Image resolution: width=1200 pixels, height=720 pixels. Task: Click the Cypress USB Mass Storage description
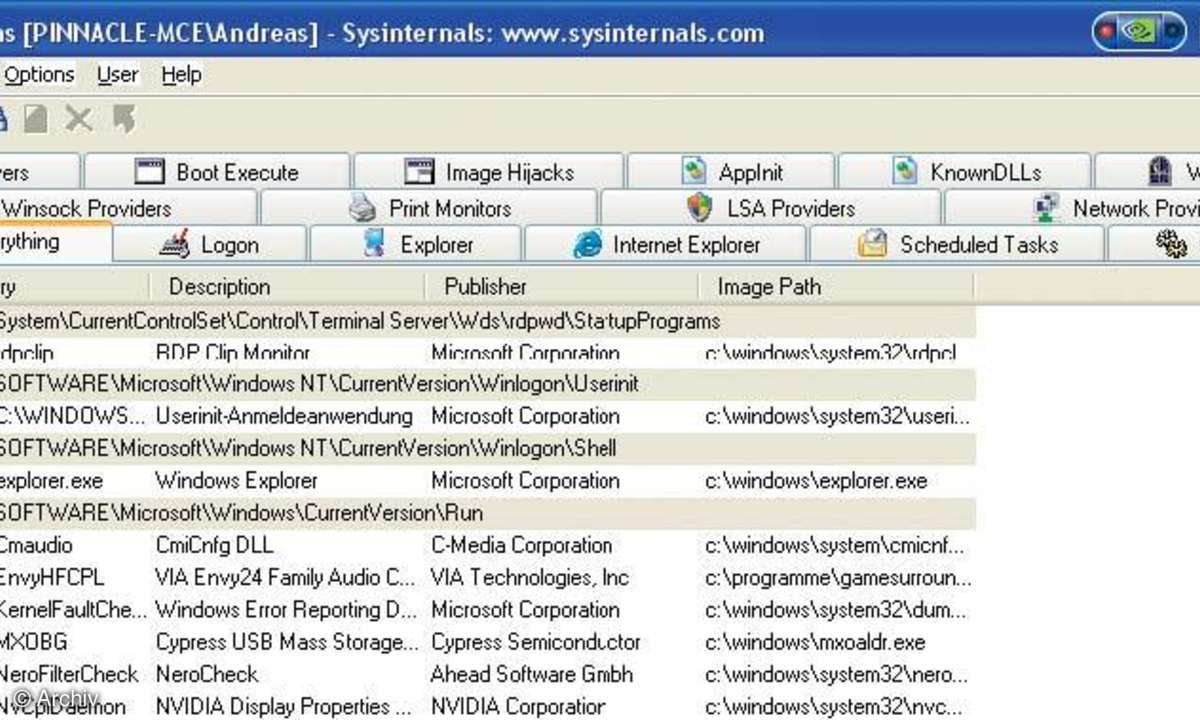pyautogui.click(x=287, y=642)
